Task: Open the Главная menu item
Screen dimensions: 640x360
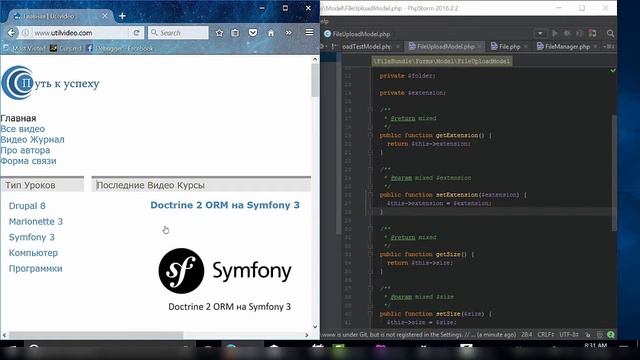Action: coord(18,118)
